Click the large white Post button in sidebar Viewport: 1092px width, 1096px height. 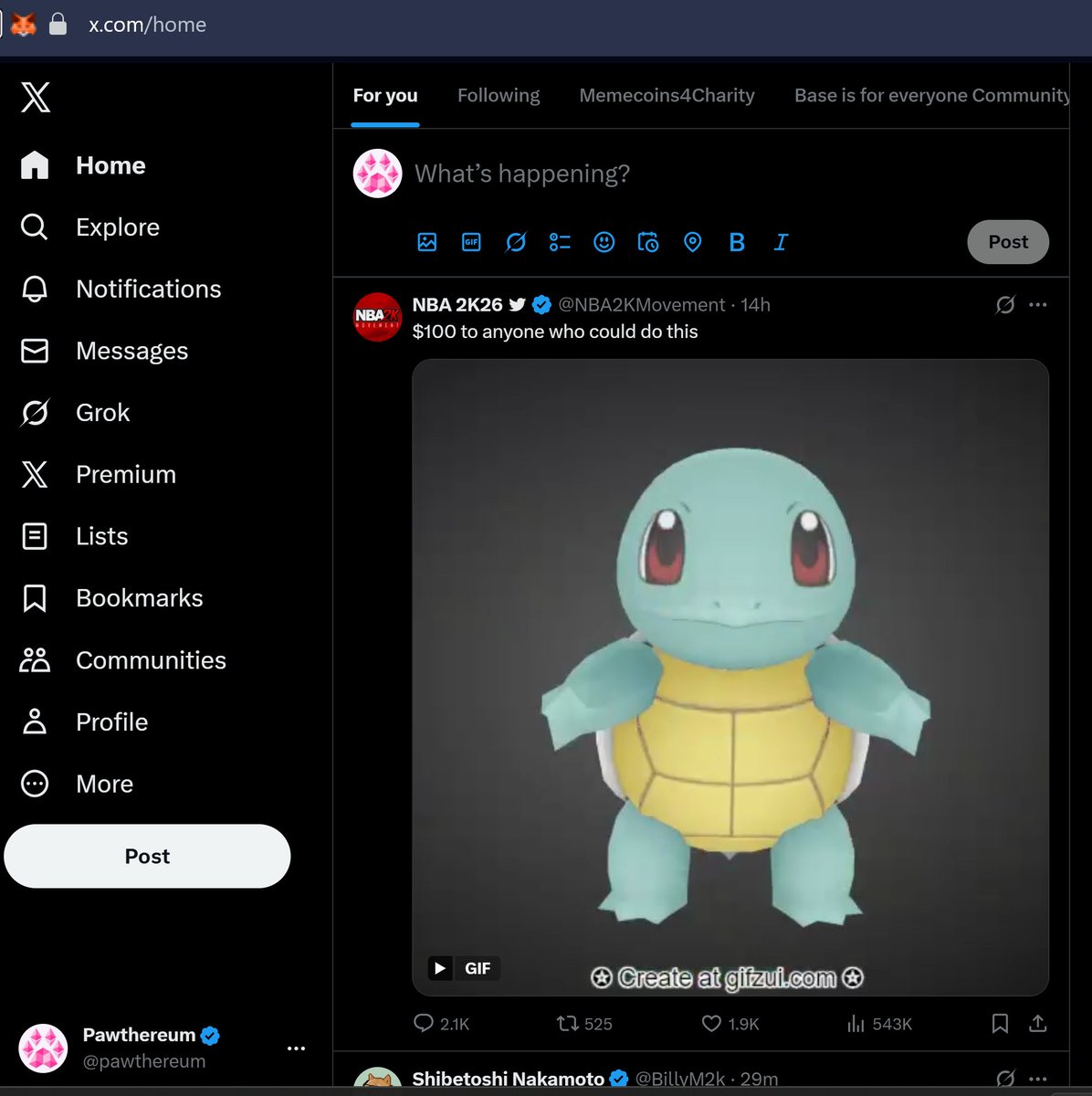pyautogui.click(x=147, y=856)
